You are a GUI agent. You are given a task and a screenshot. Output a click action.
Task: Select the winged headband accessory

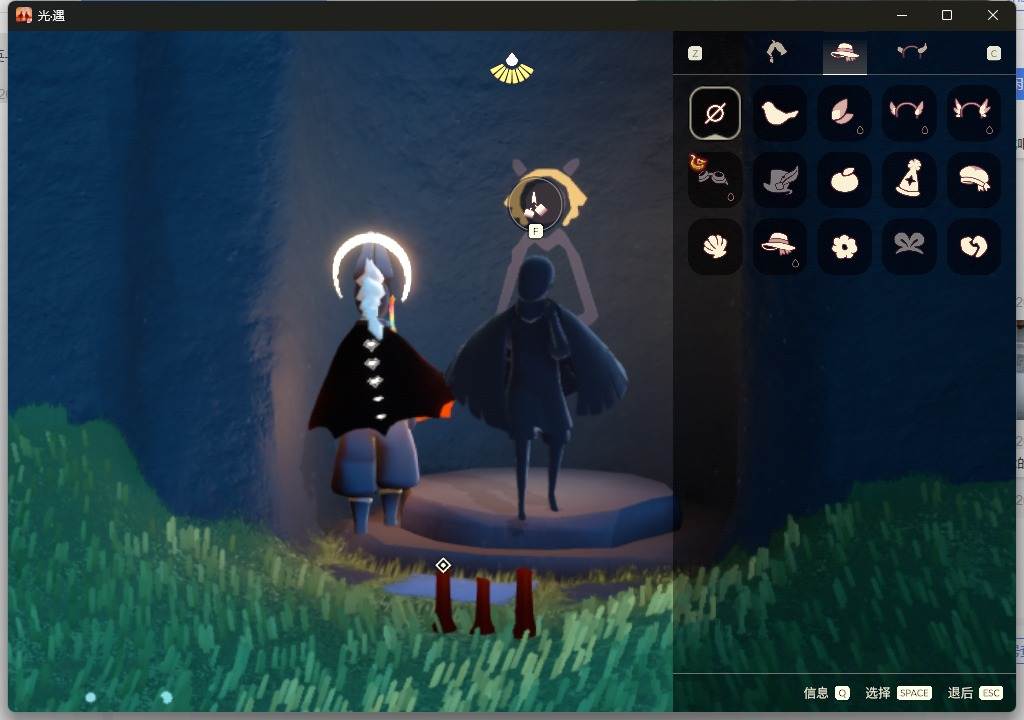(973, 113)
